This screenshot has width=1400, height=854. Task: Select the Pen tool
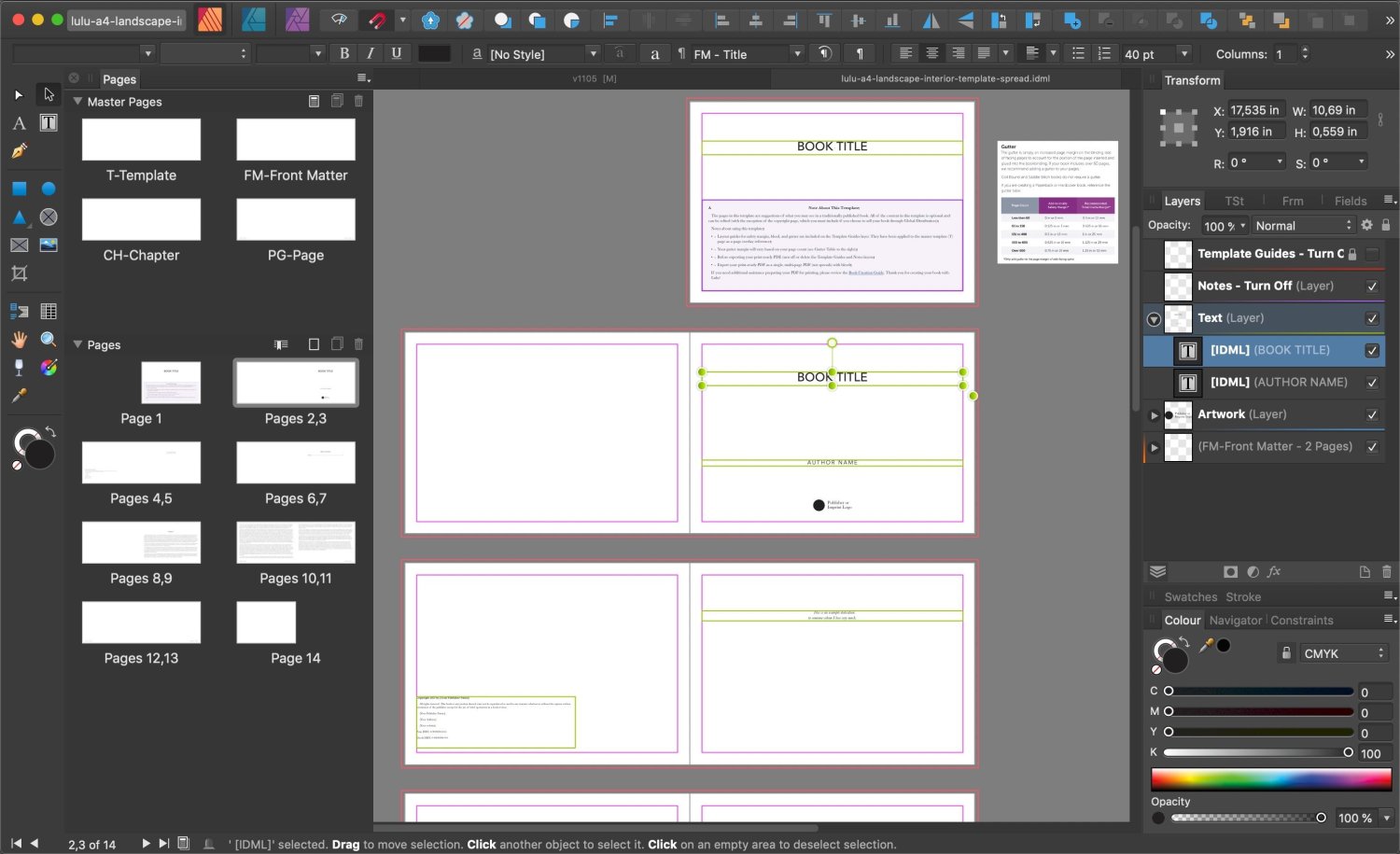[19, 151]
